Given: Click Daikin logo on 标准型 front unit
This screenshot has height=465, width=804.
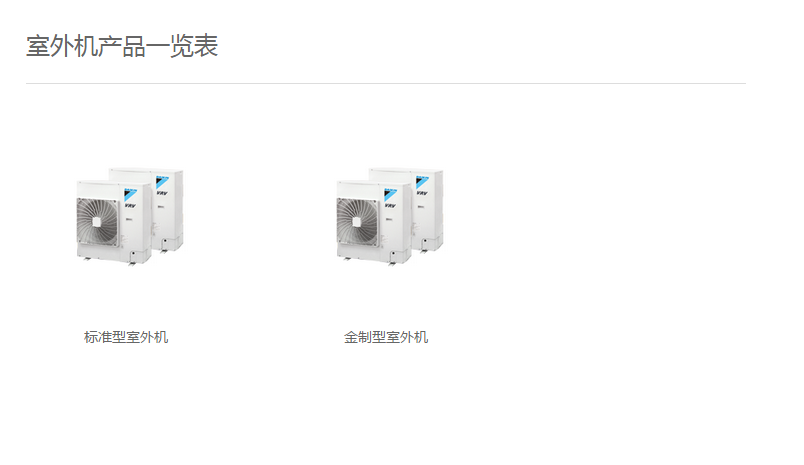Looking at the screenshot, I should (130, 195).
